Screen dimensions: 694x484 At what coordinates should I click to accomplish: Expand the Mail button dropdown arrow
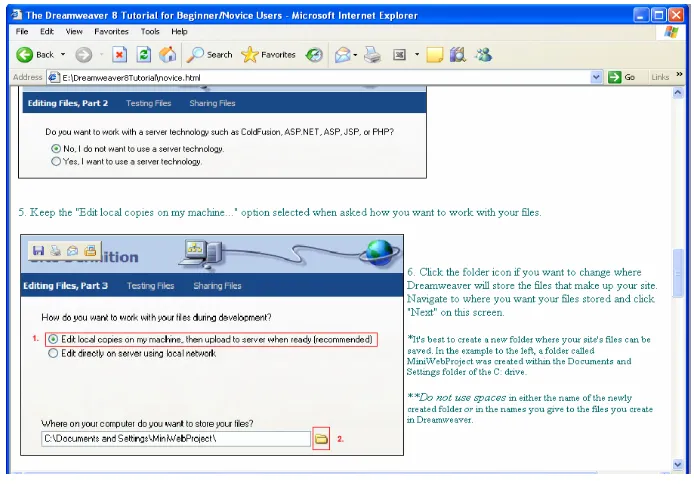tap(355, 55)
